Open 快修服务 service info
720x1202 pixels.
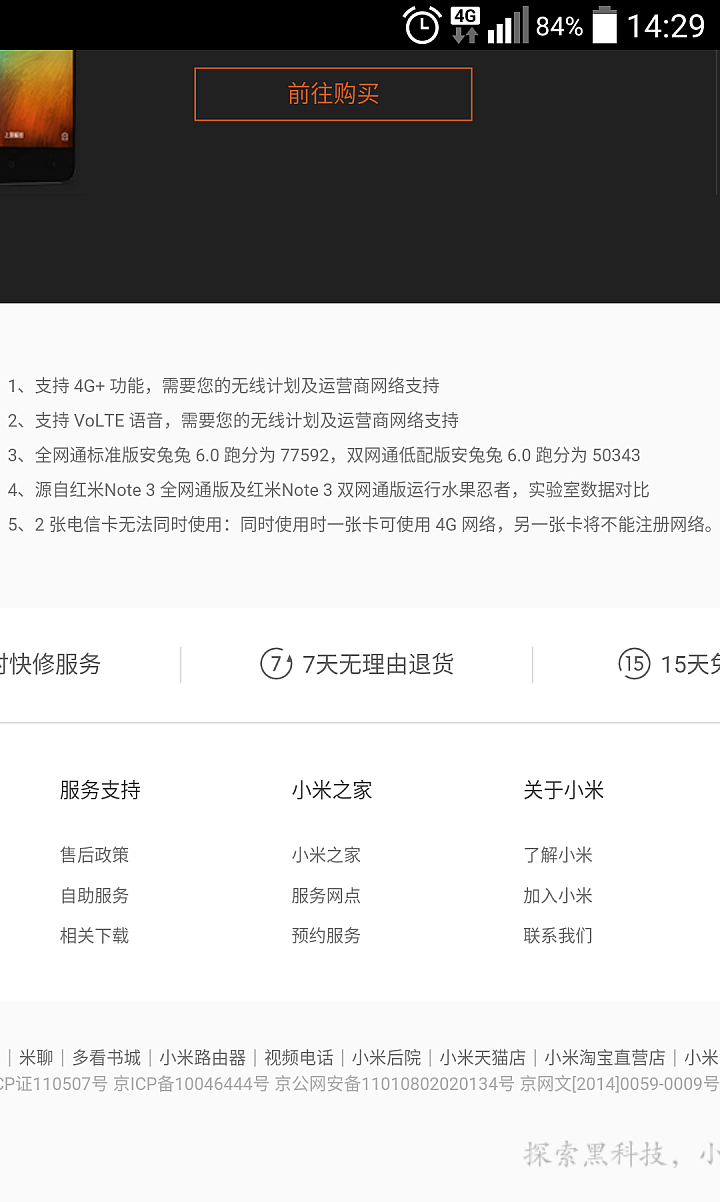51,664
